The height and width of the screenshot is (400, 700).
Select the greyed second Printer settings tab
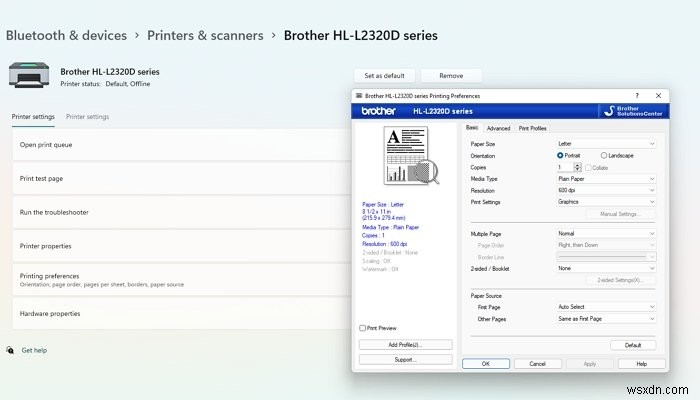[x=88, y=117]
